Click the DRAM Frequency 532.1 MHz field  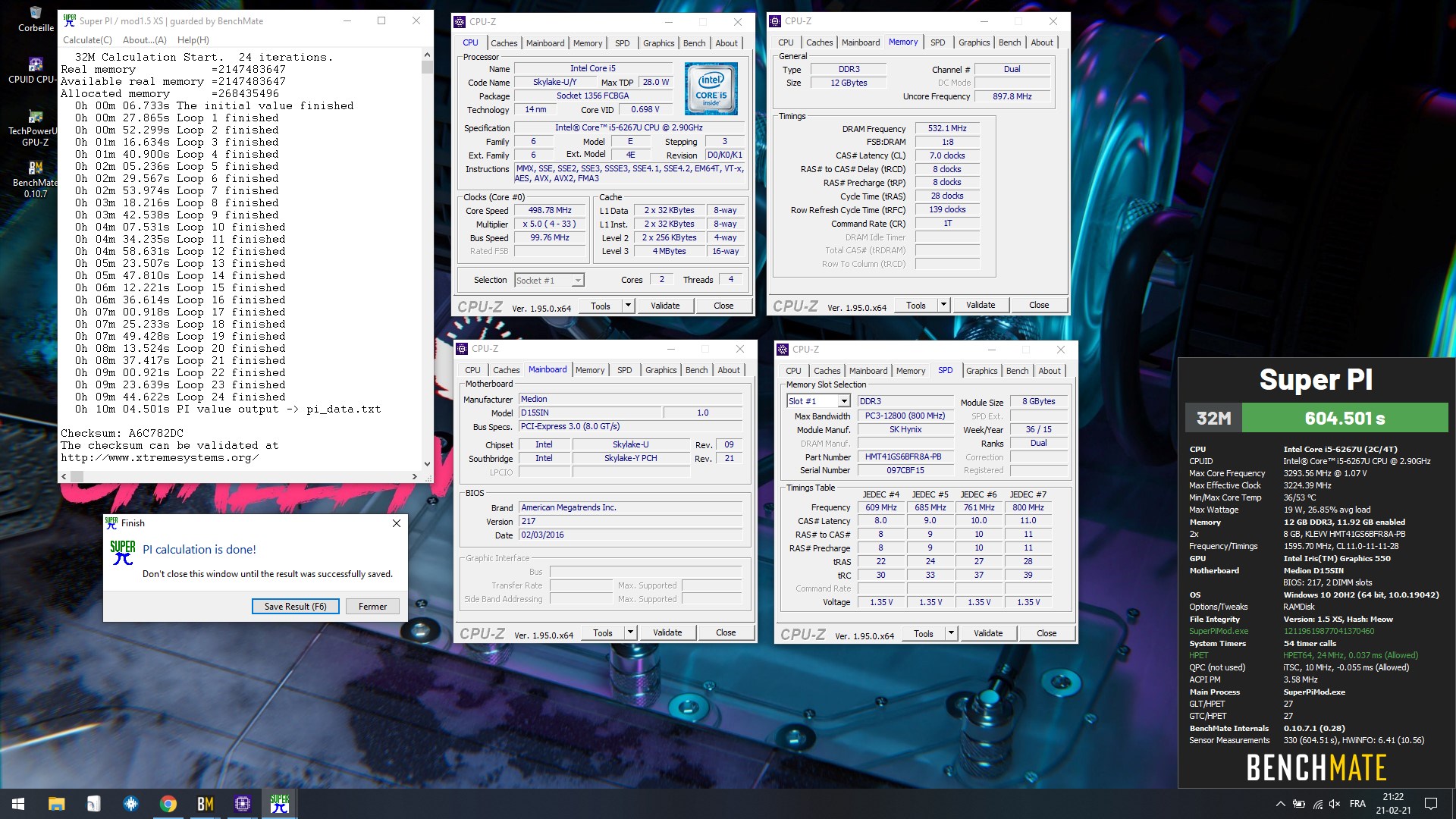click(947, 128)
